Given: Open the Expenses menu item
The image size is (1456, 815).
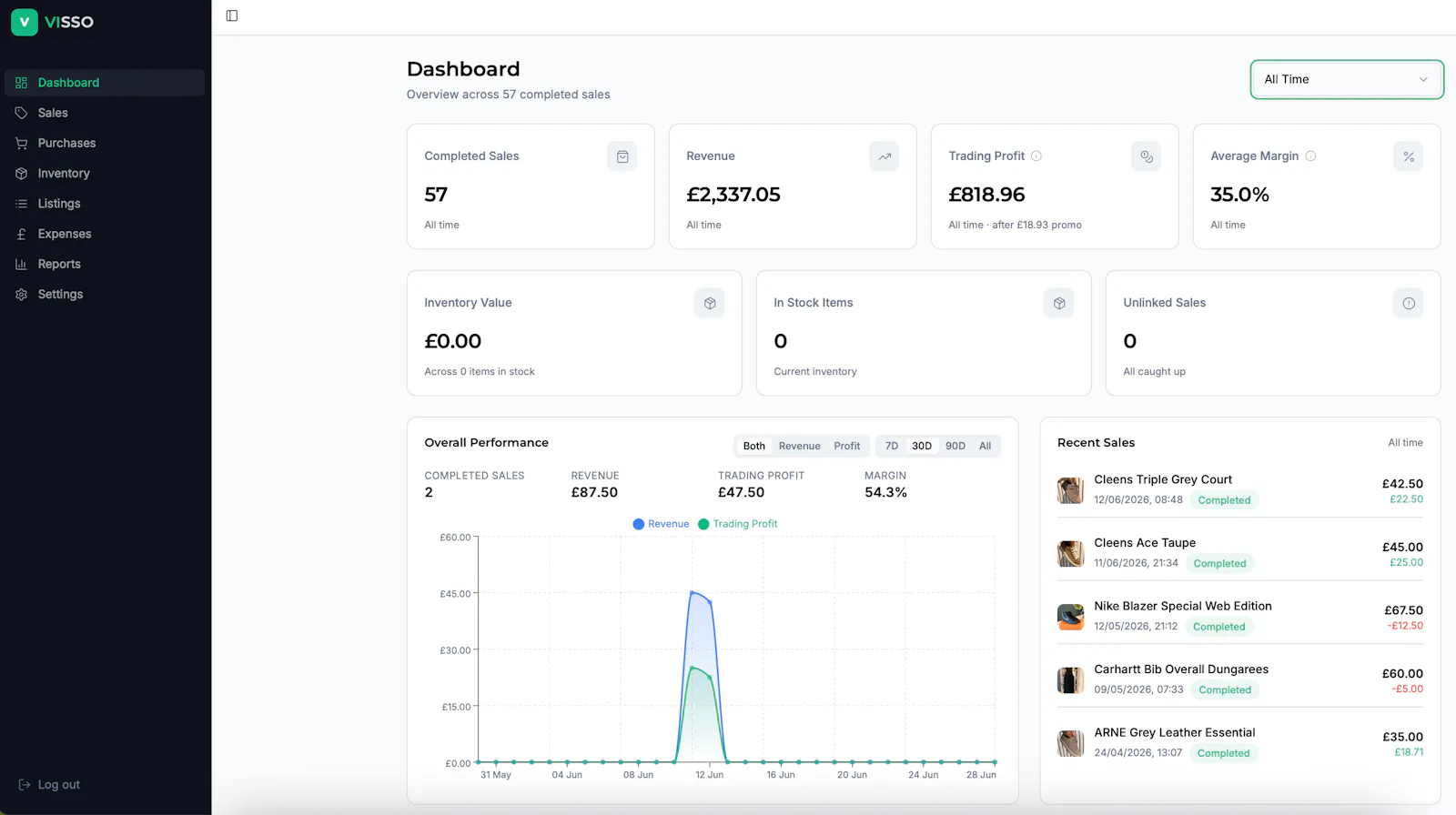Looking at the screenshot, I should [x=105, y=234].
